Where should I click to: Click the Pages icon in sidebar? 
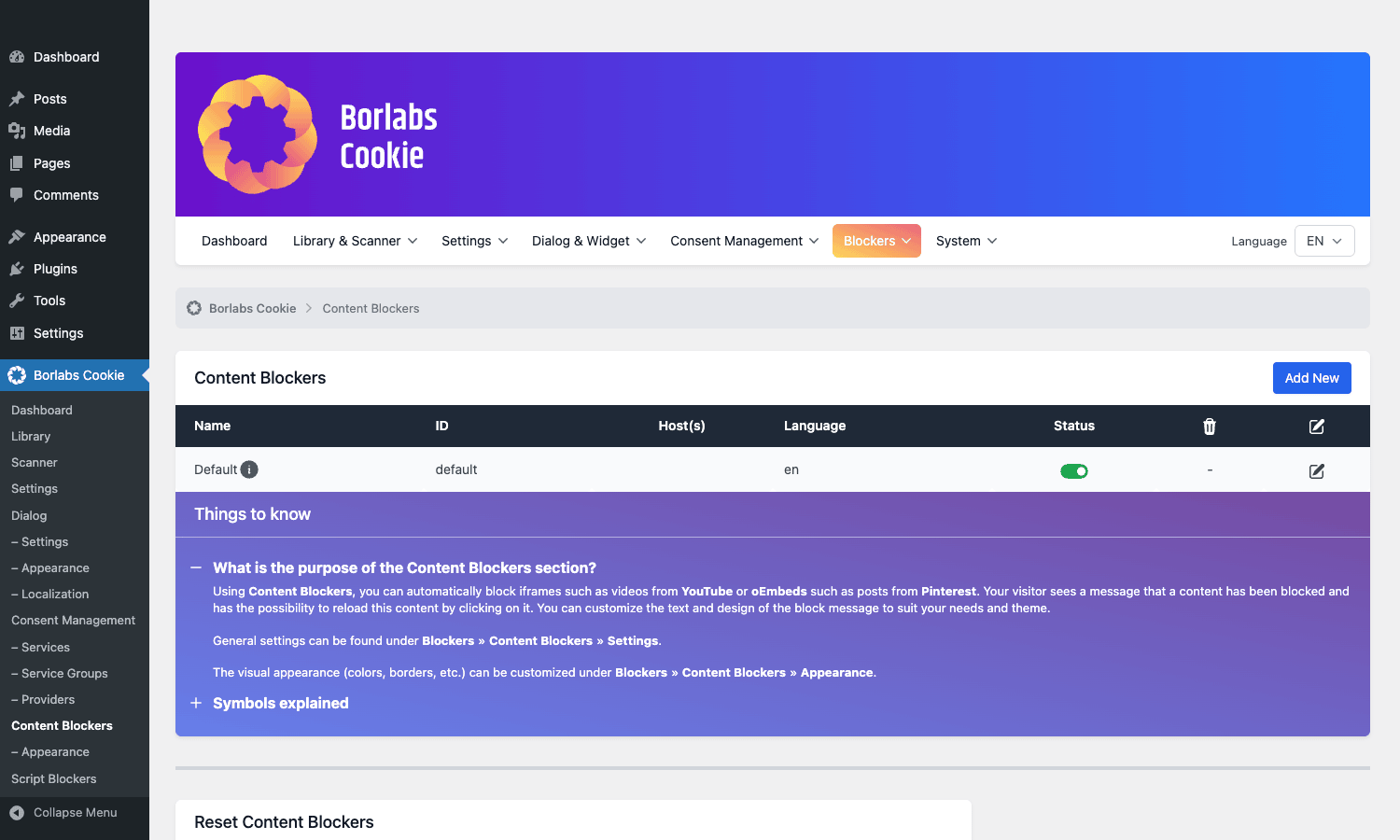pos(17,163)
